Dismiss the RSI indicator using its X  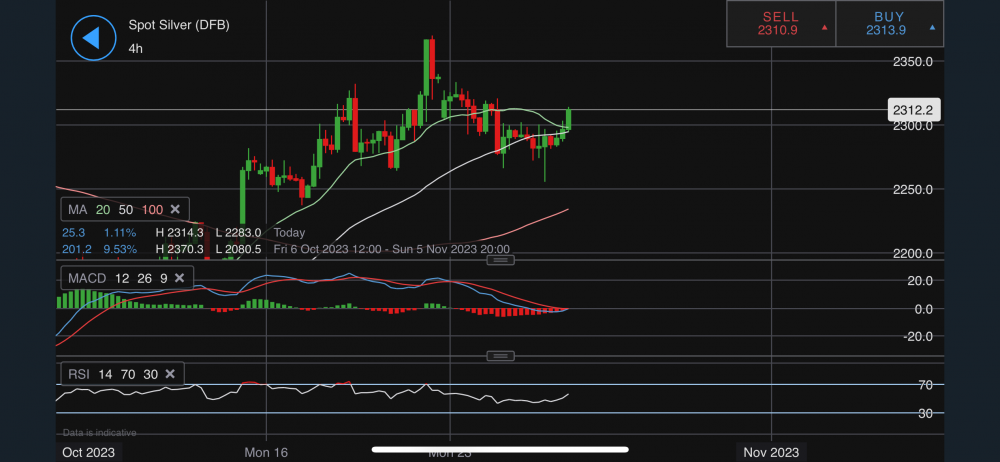click(x=171, y=374)
